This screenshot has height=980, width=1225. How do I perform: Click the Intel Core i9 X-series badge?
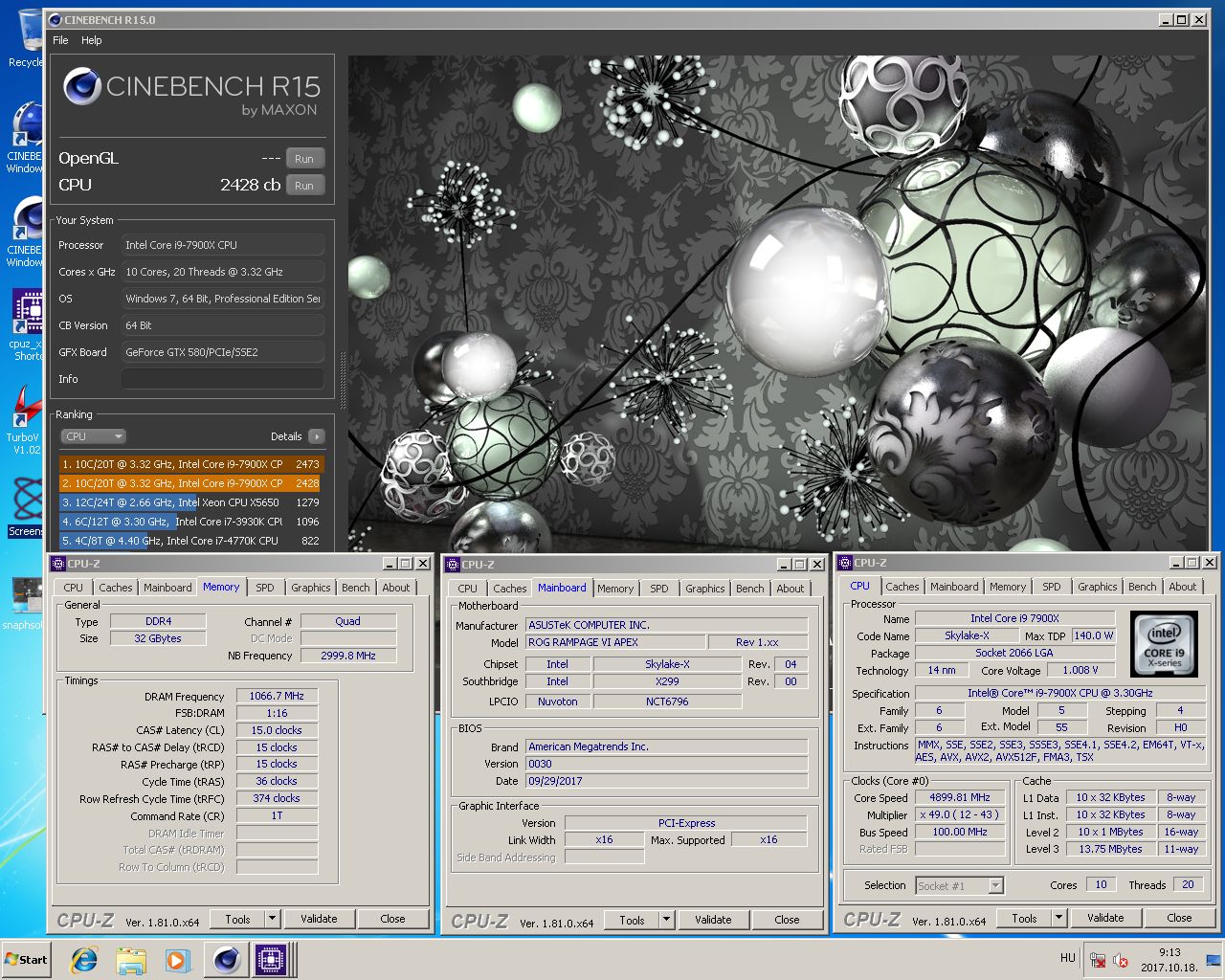pos(1165,643)
